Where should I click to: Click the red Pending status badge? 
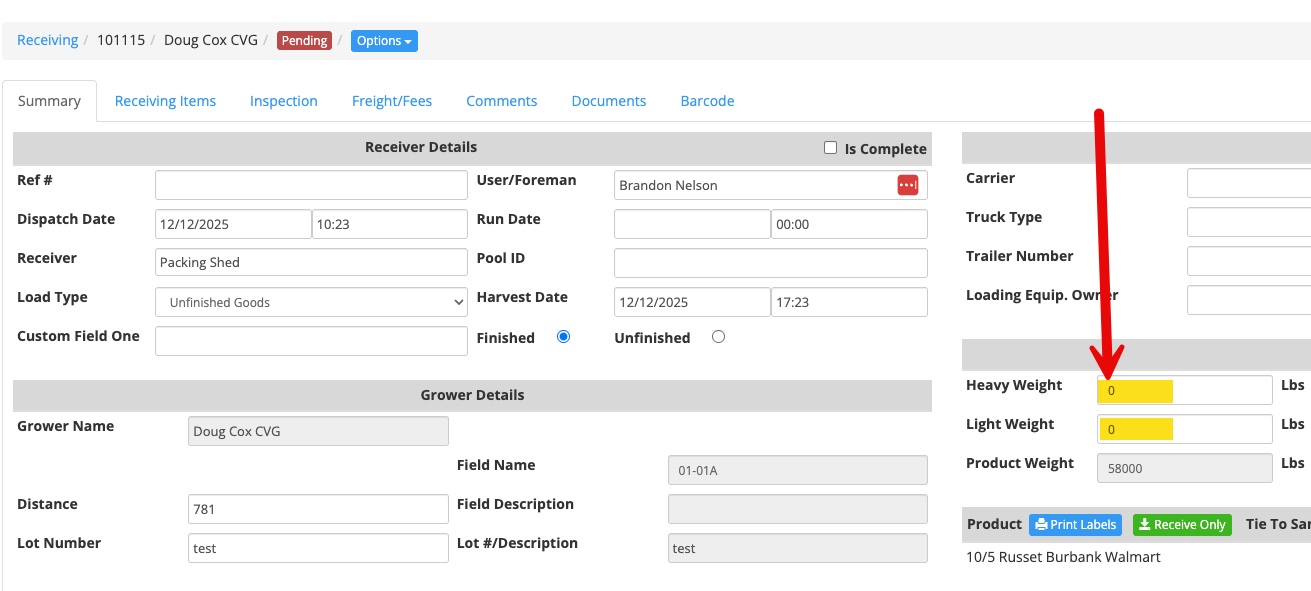click(304, 41)
